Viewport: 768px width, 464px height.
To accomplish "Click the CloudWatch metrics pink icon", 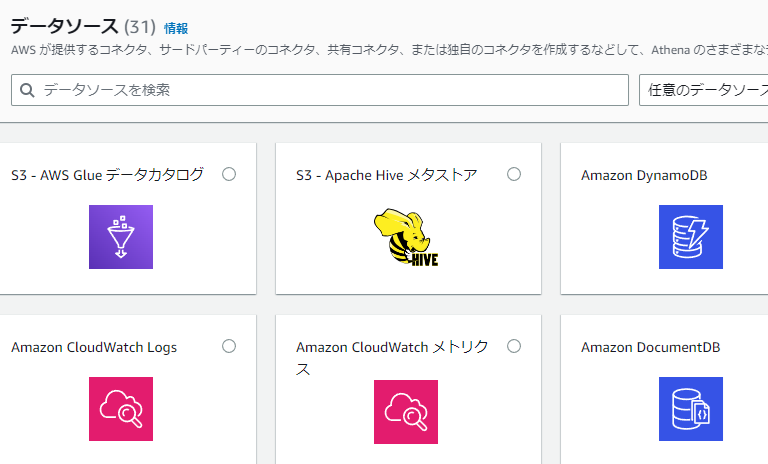I will pos(406,411).
